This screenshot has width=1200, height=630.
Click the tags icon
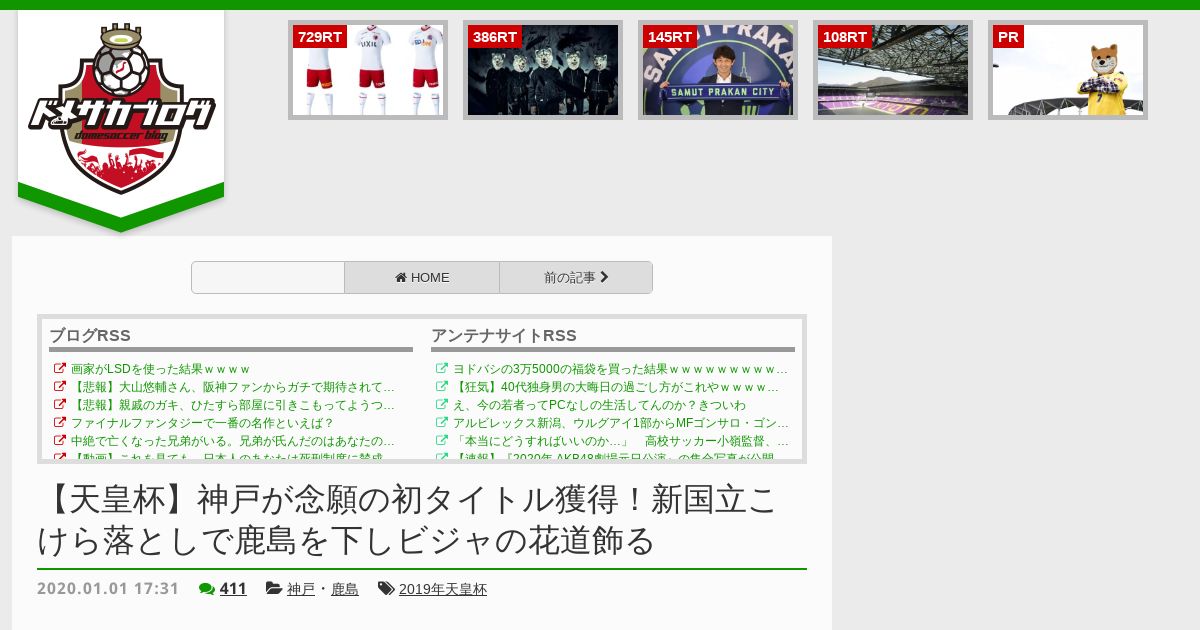[386, 589]
